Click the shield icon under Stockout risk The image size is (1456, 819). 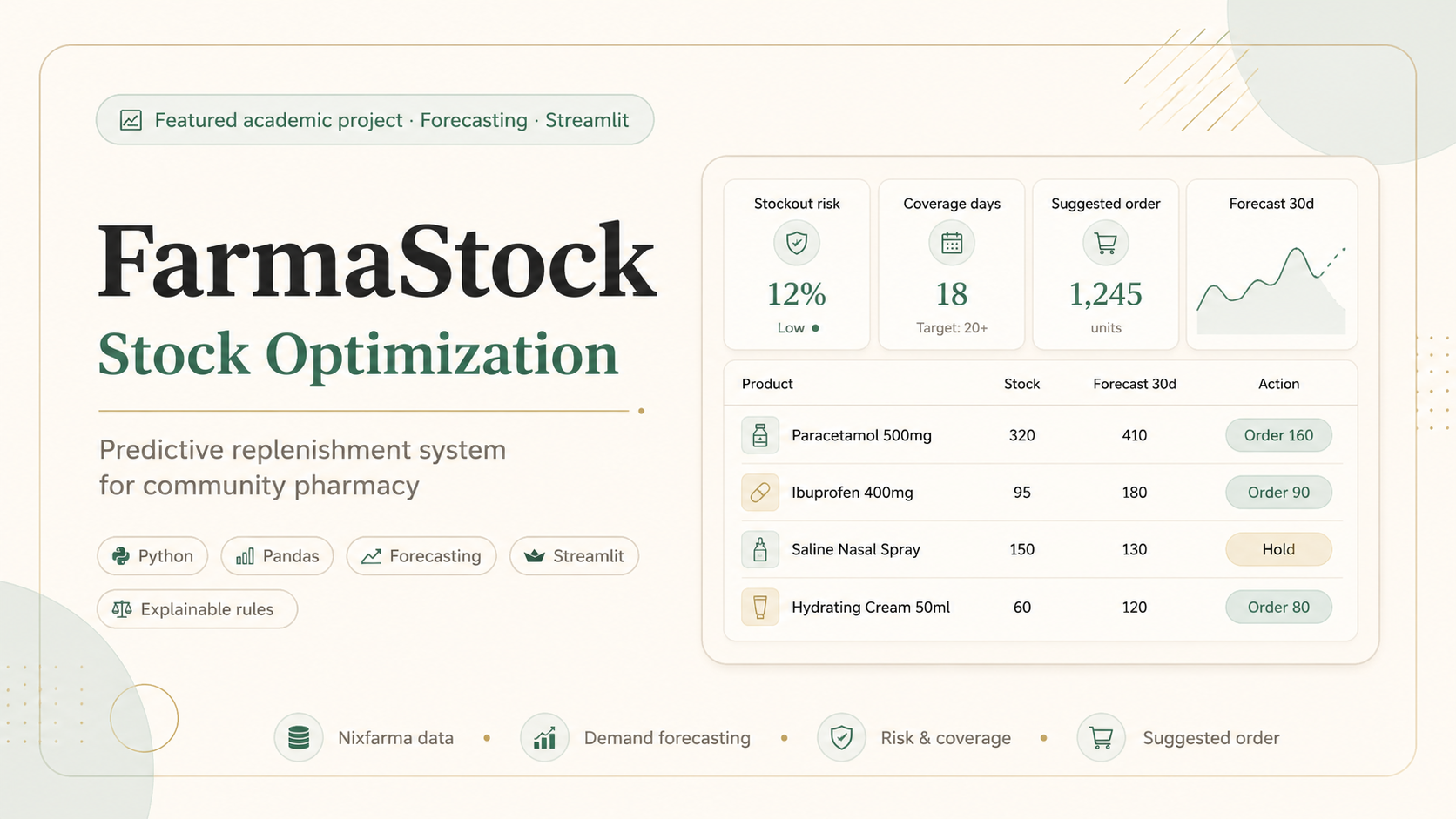797,243
